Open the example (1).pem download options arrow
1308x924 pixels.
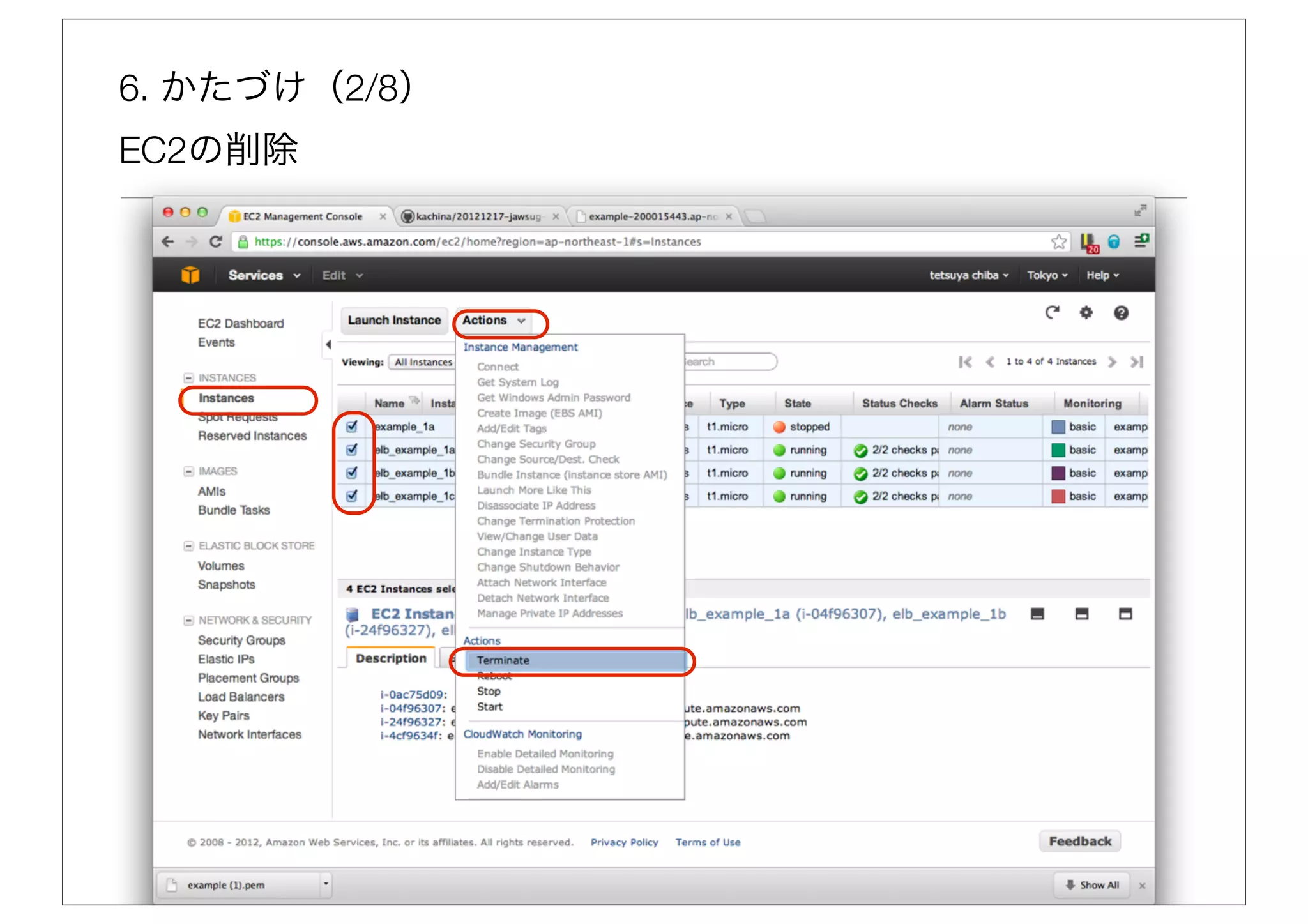326,885
